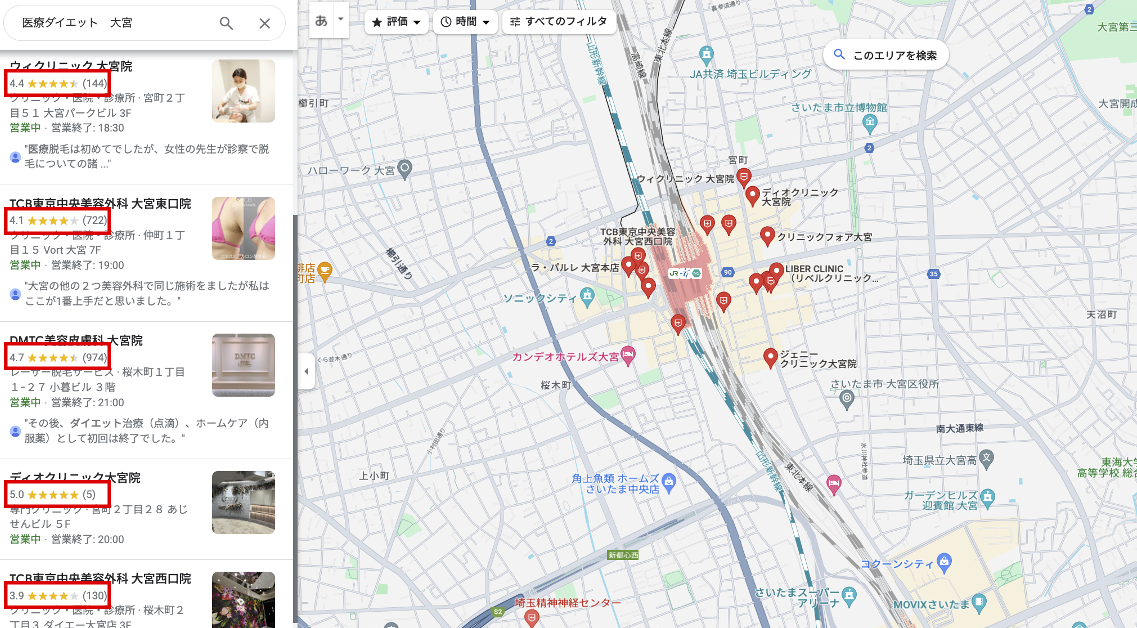This screenshot has width=1137, height=628.
Task: Click ハローワーク 大宮 gray marker
Action: coord(405,170)
